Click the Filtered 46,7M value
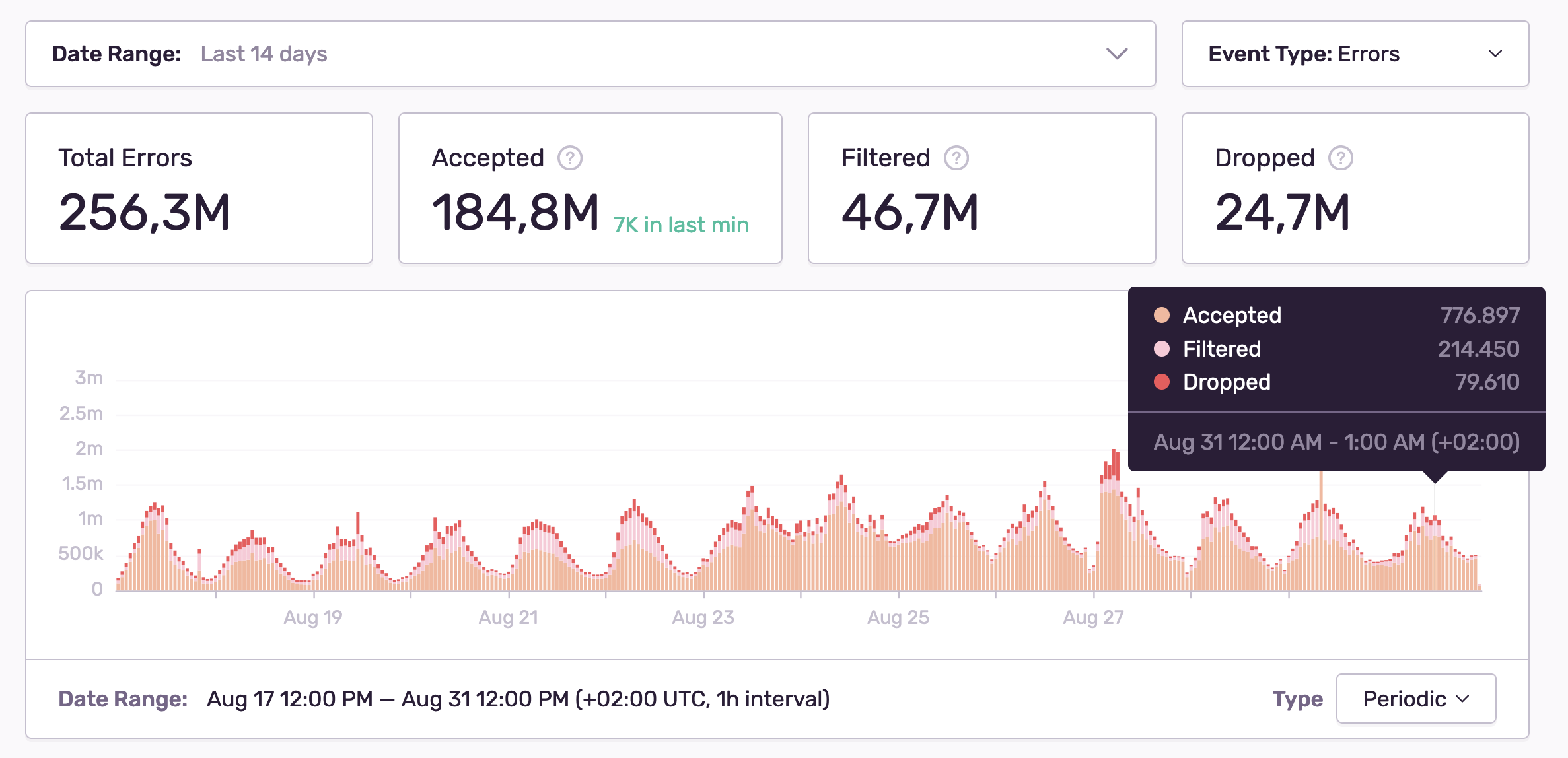 [x=910, y=213]
